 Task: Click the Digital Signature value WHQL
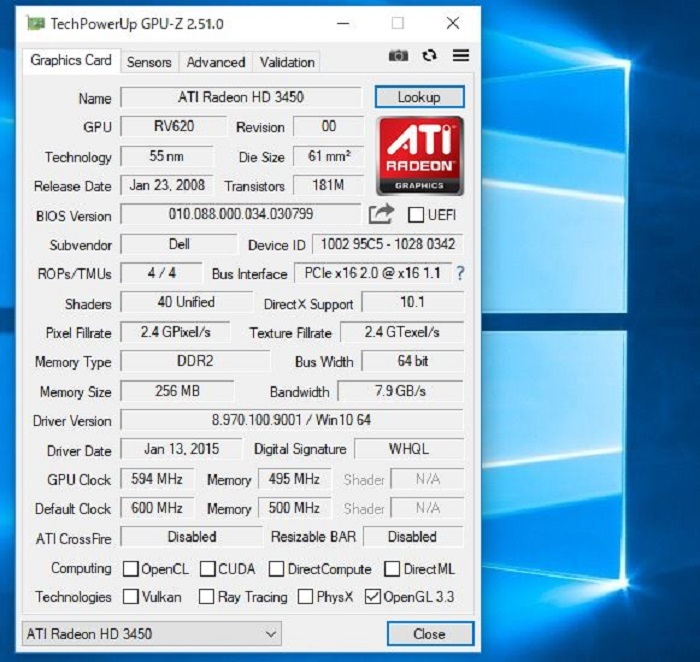pyautogui.click(x=409, y=449)
